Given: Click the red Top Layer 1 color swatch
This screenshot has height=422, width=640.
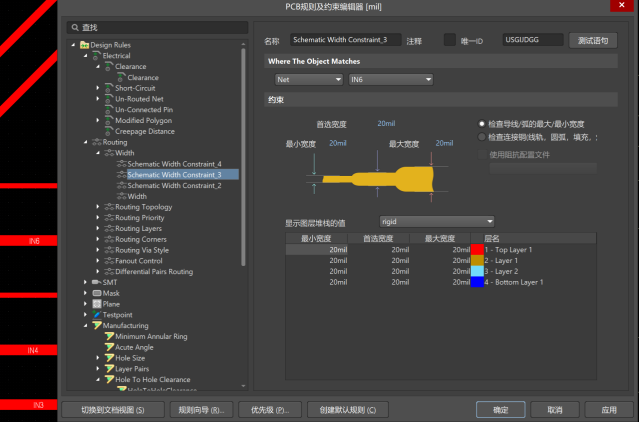Looking at the screenshot, I should (477, 249).
